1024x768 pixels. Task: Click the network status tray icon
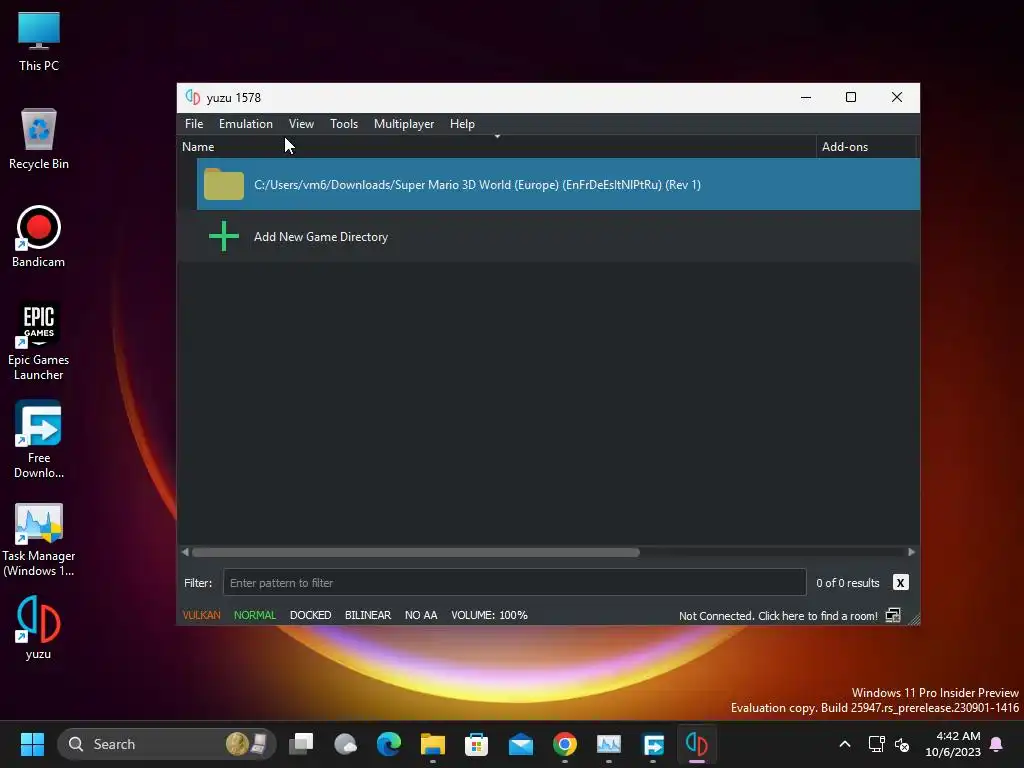pyautogui.click(x=876, y=744)
